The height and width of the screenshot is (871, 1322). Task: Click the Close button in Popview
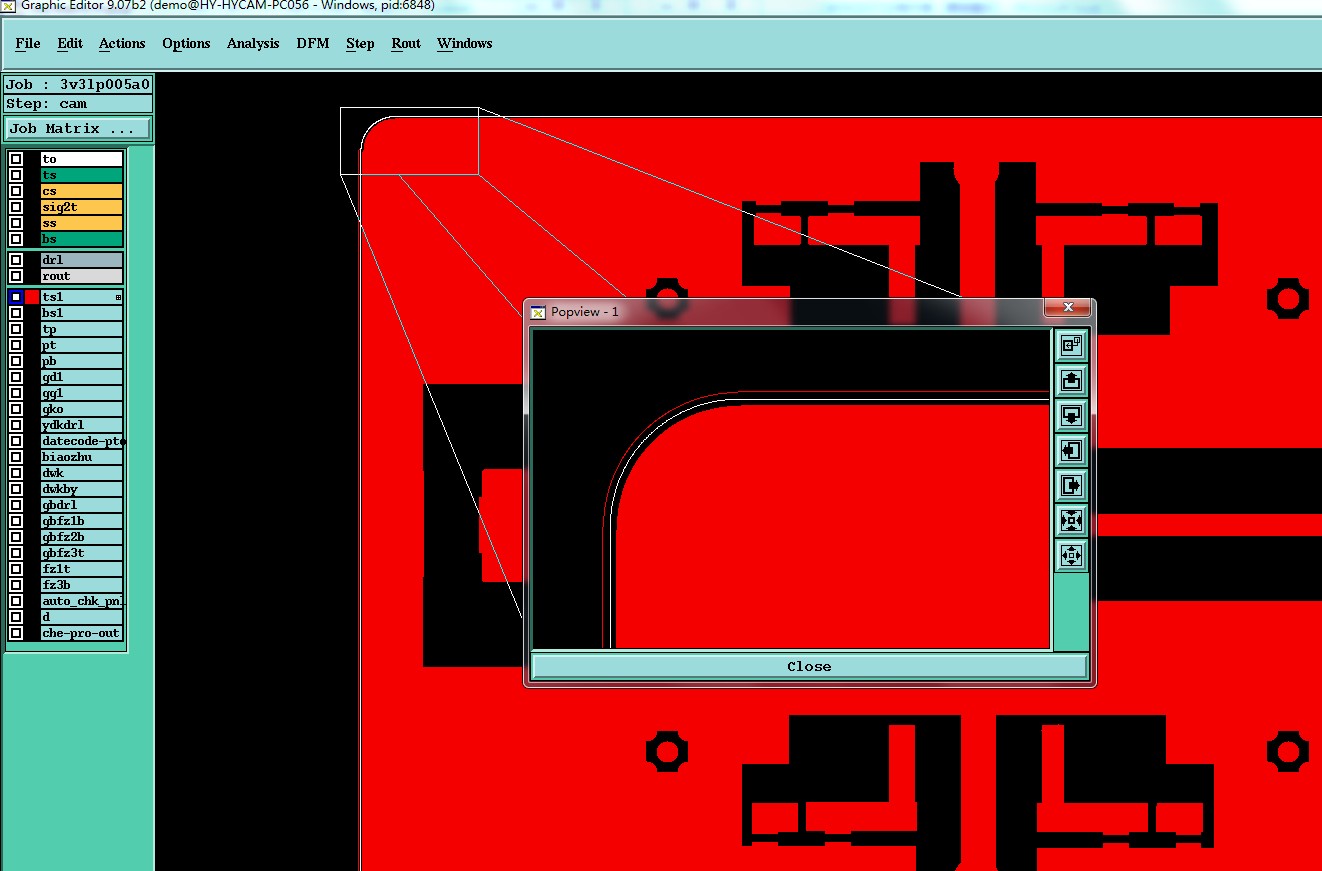tap(809, 666)
